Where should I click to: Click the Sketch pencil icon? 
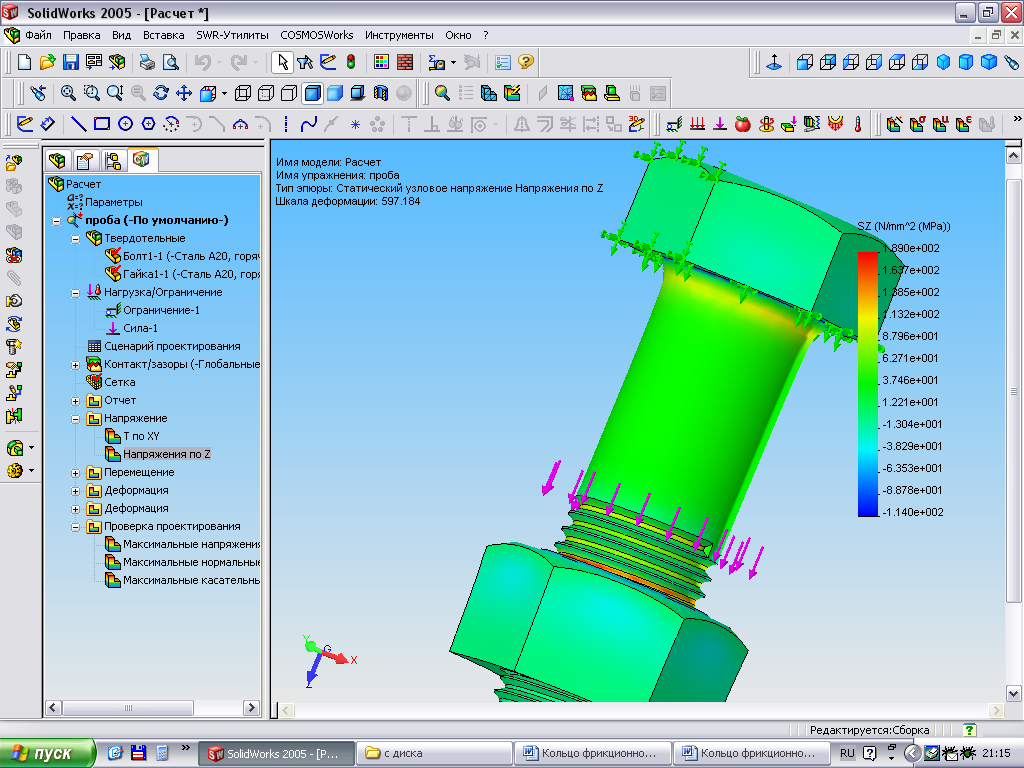[x=25, y=124]
